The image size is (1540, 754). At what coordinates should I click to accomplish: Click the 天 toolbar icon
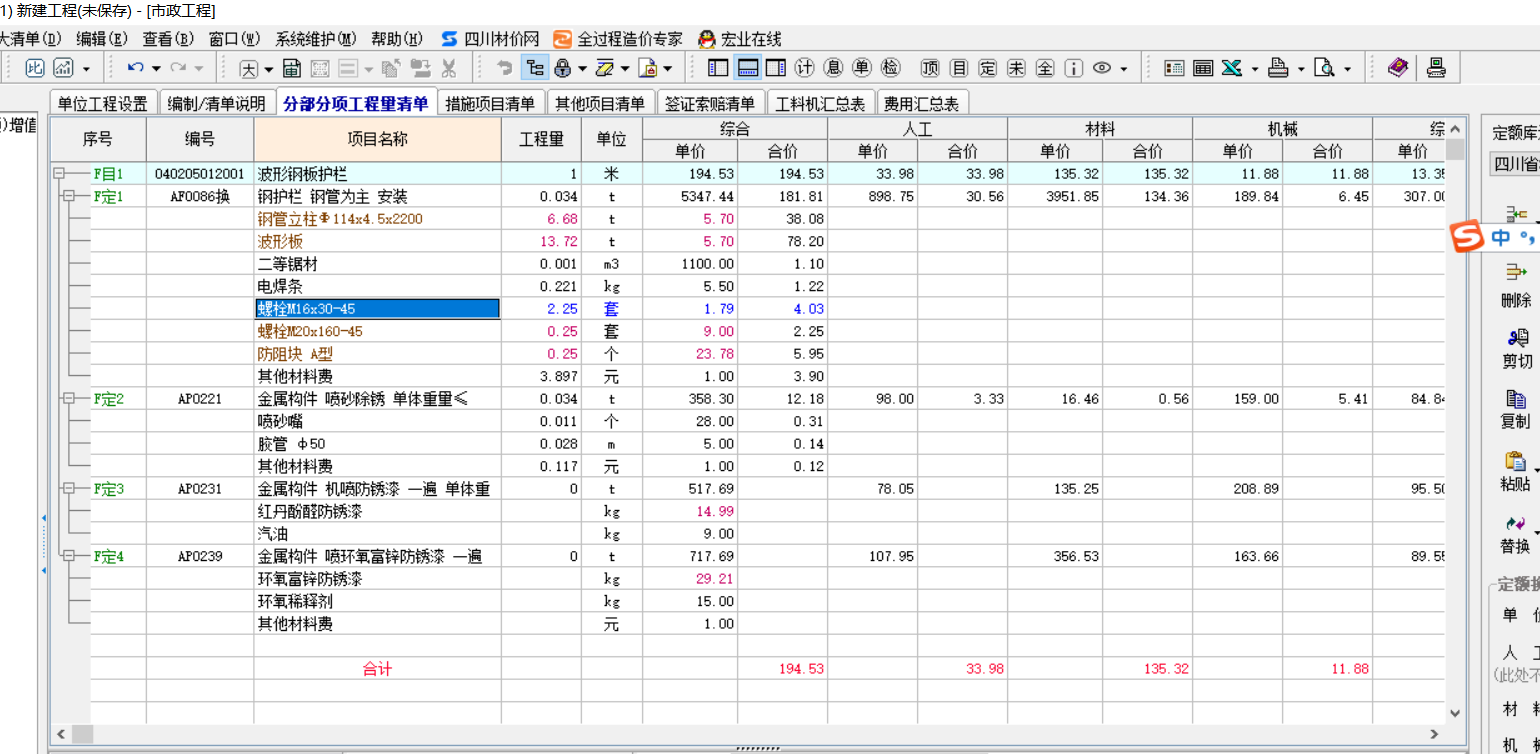point(248,68)
